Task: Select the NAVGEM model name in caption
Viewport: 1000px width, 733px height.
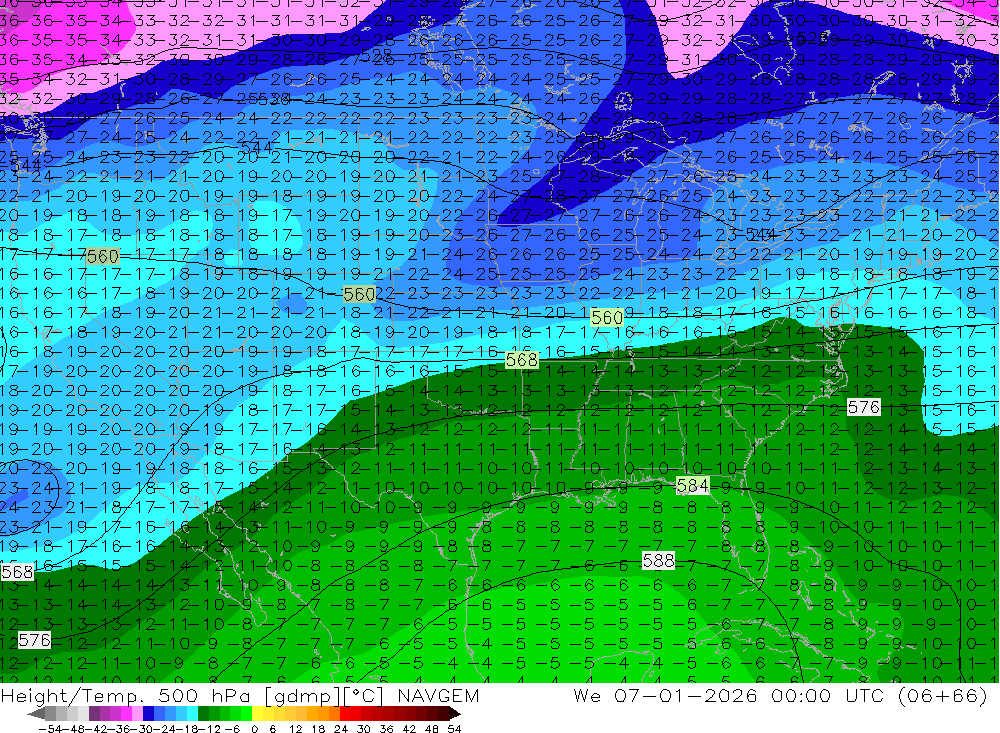Action: point(438,695)
